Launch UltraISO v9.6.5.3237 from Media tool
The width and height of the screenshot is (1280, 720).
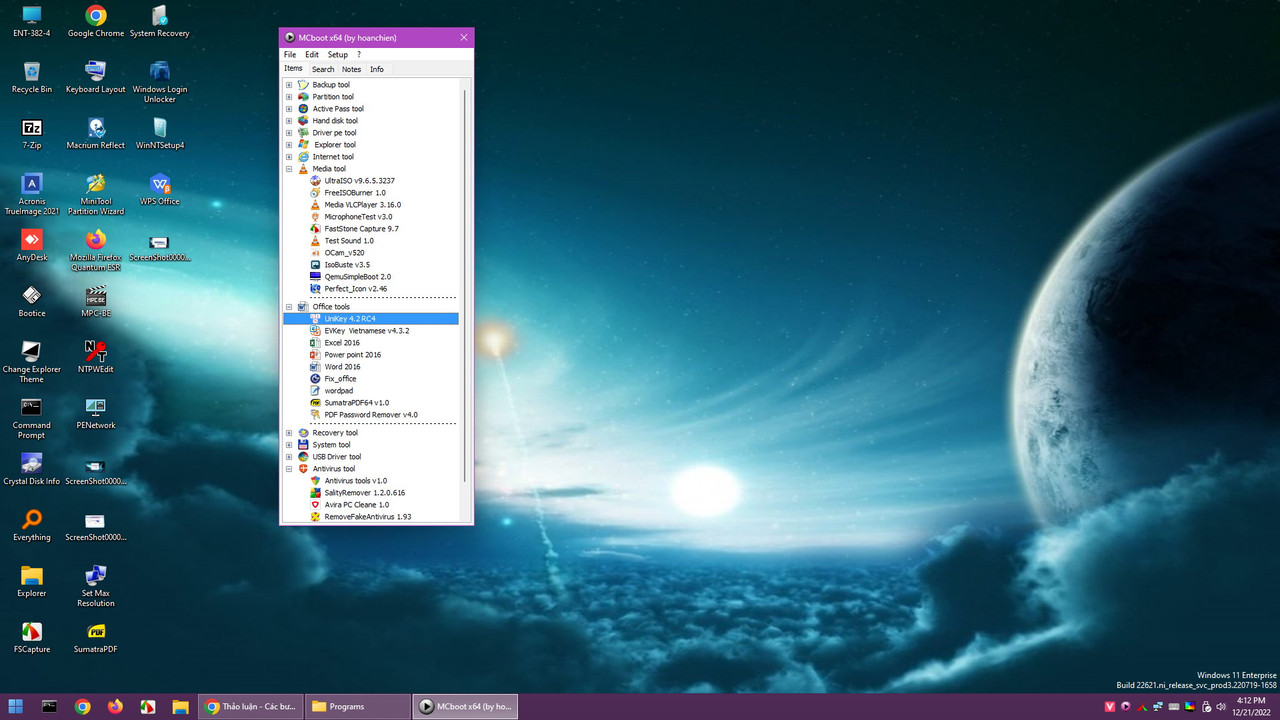coord(357,180)
